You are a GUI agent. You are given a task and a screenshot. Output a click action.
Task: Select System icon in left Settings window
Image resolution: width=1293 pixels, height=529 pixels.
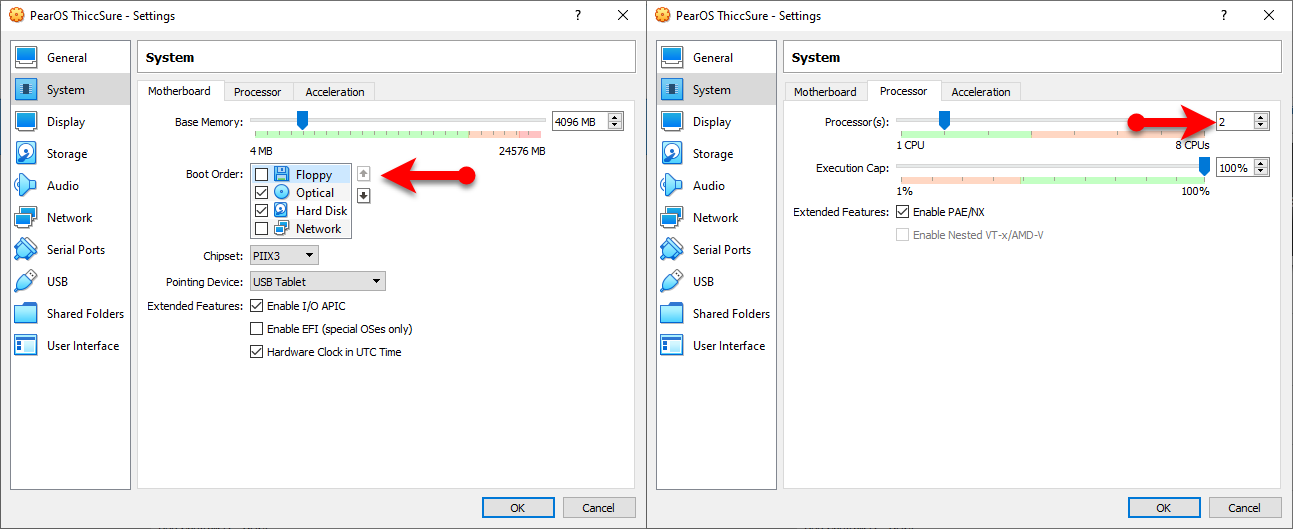click(26, 90)
